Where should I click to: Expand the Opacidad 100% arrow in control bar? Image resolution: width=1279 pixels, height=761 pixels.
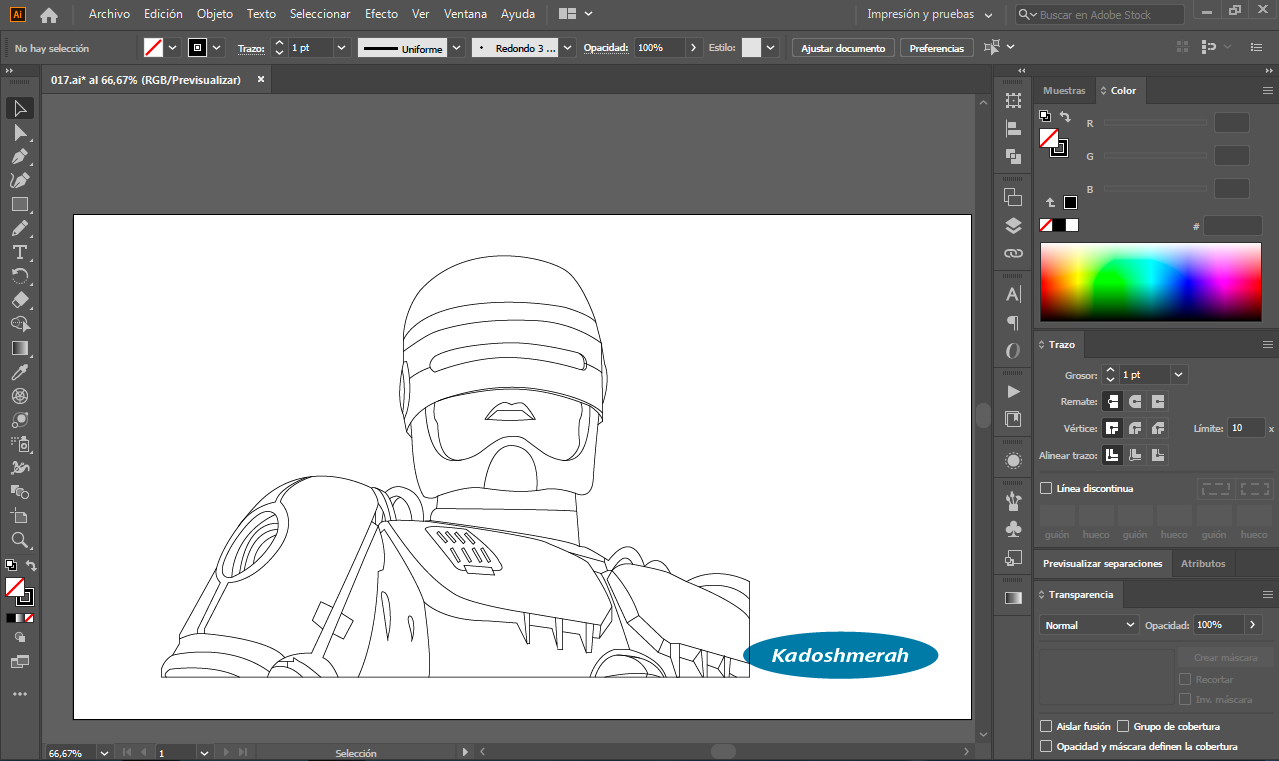pyautogui.click(x=694, y=48)
